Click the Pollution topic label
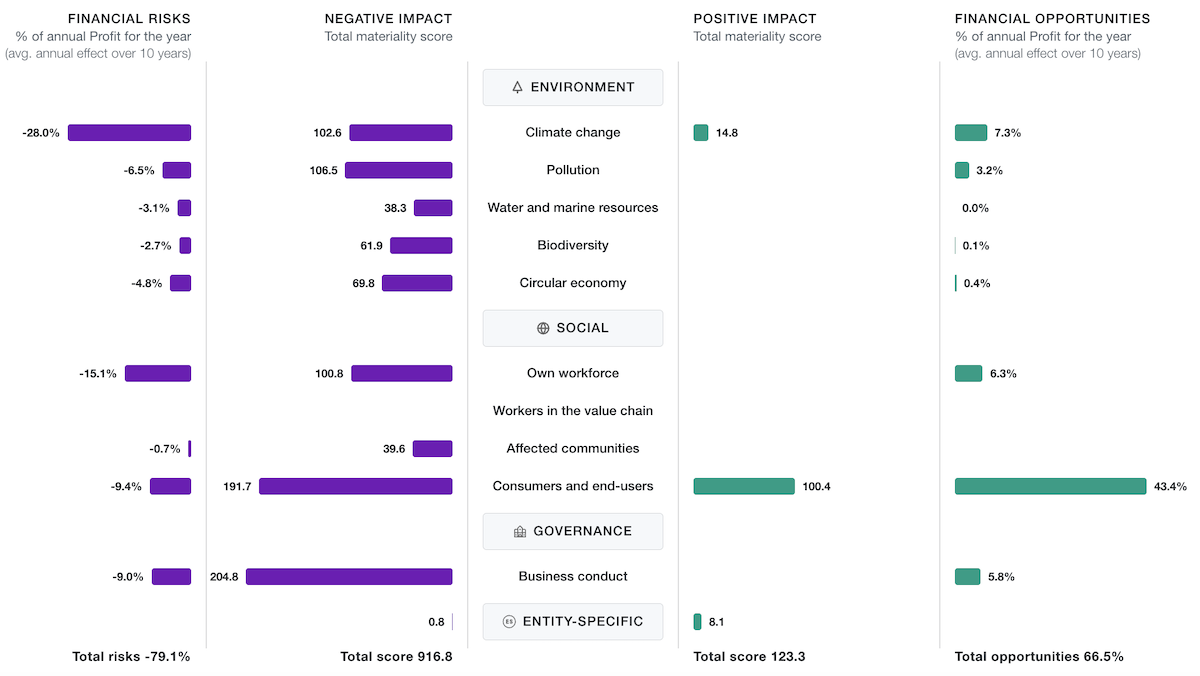This screenshot has width=1200, height=676. (573, 170)
